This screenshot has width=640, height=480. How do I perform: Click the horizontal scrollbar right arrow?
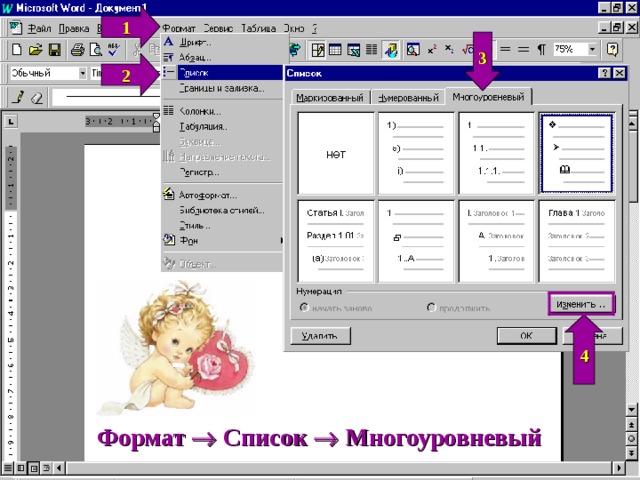click(x=619, y=468)
